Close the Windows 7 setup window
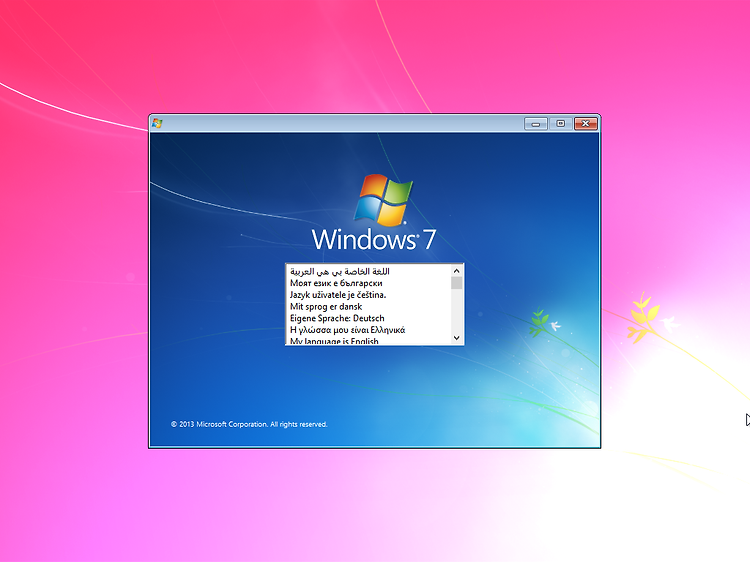This screenshot has width=750, height=562. (585, 124)
